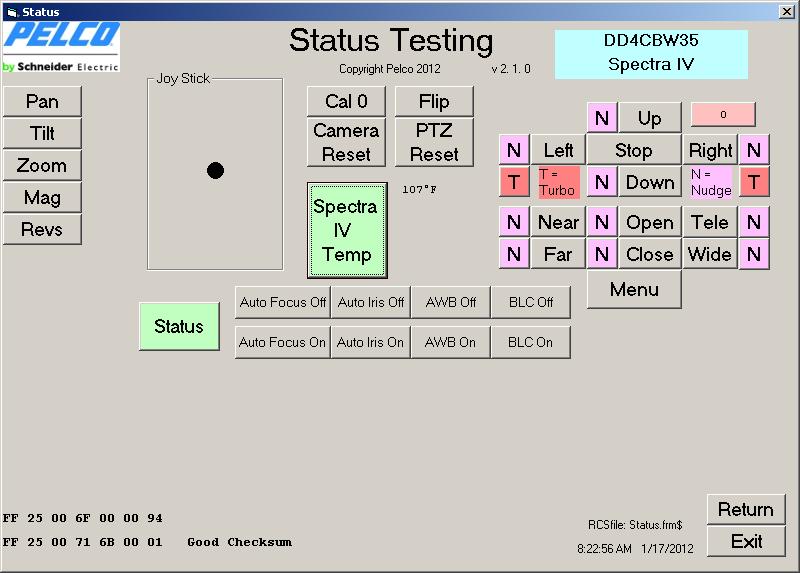Viewport: 800px width, 573px height.
Task: Nudge Left with N beside Left
Action: [x=514, y=150]
